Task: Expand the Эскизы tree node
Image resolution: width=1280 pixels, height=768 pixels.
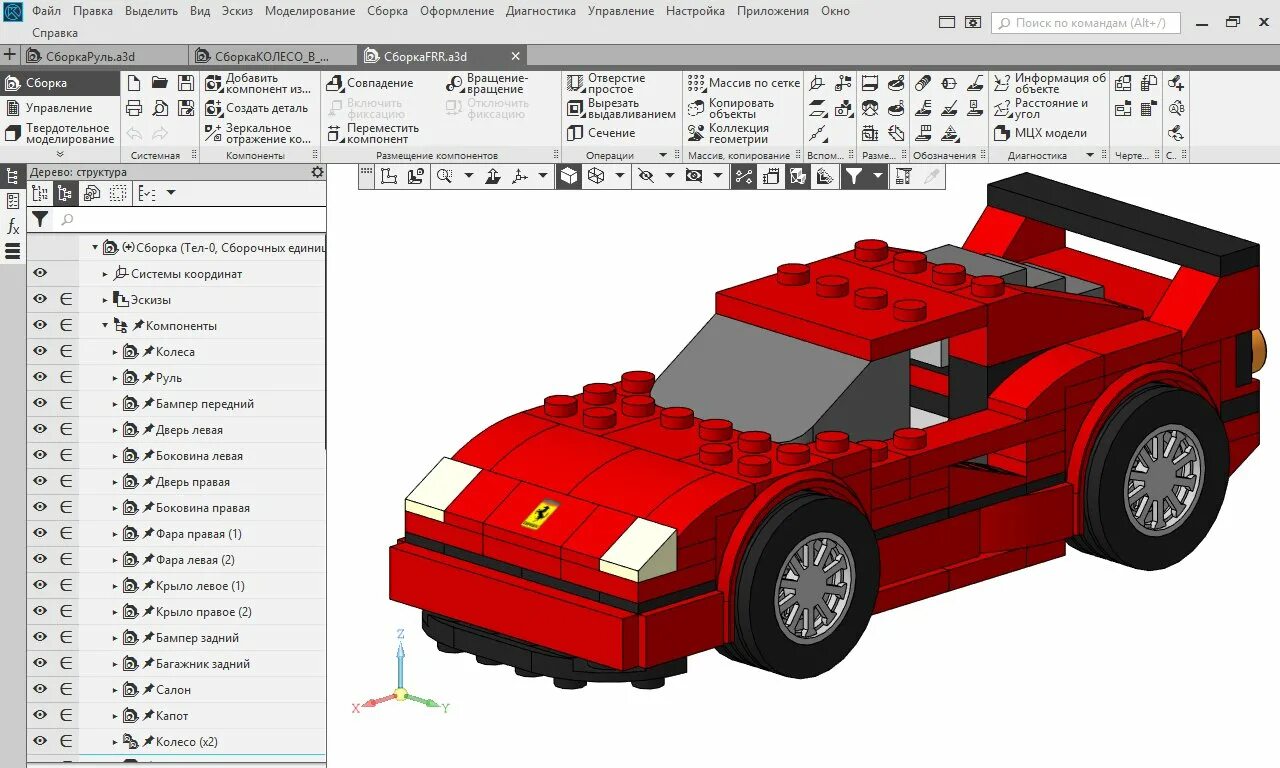Action: click(105, 300)
